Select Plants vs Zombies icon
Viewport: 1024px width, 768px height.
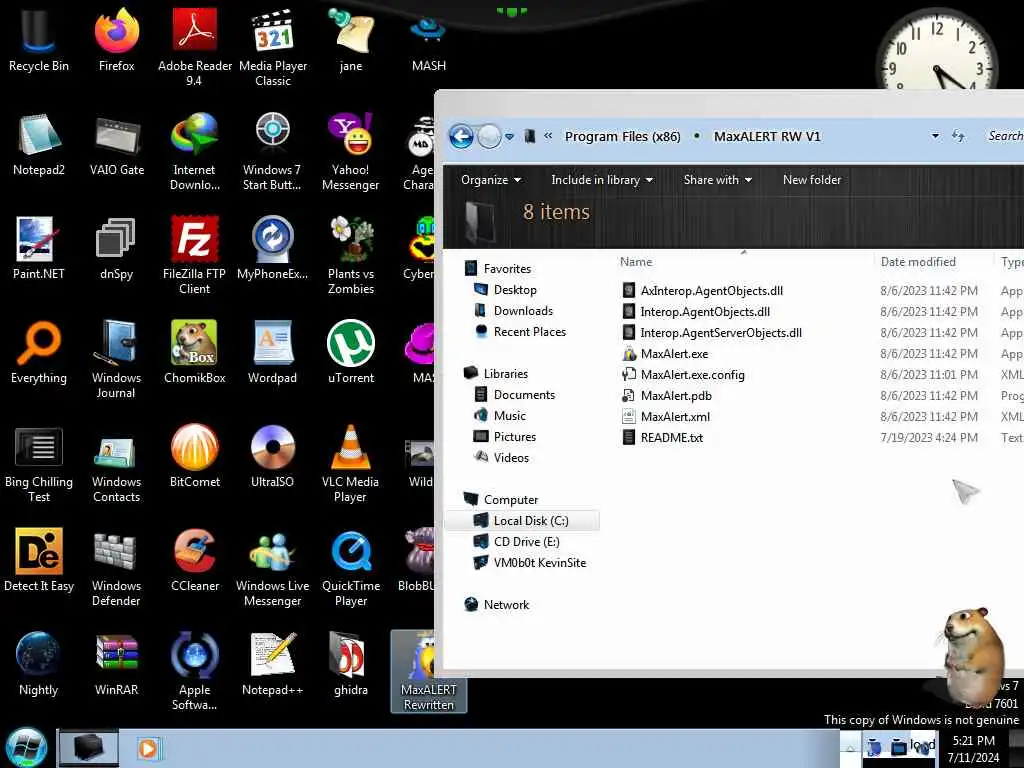coord(351,255)
